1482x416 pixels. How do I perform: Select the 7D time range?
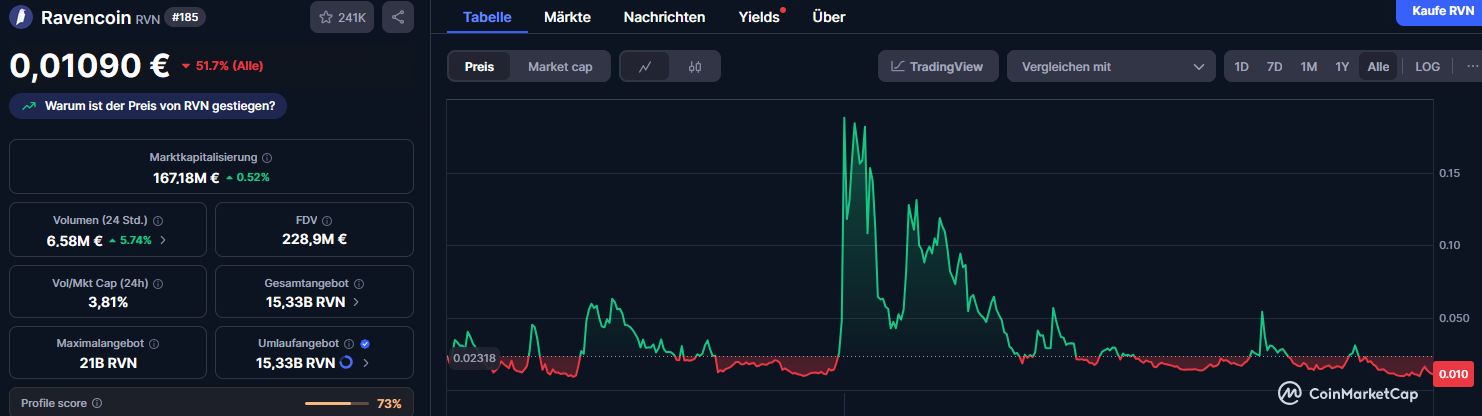coord(1274,67)
